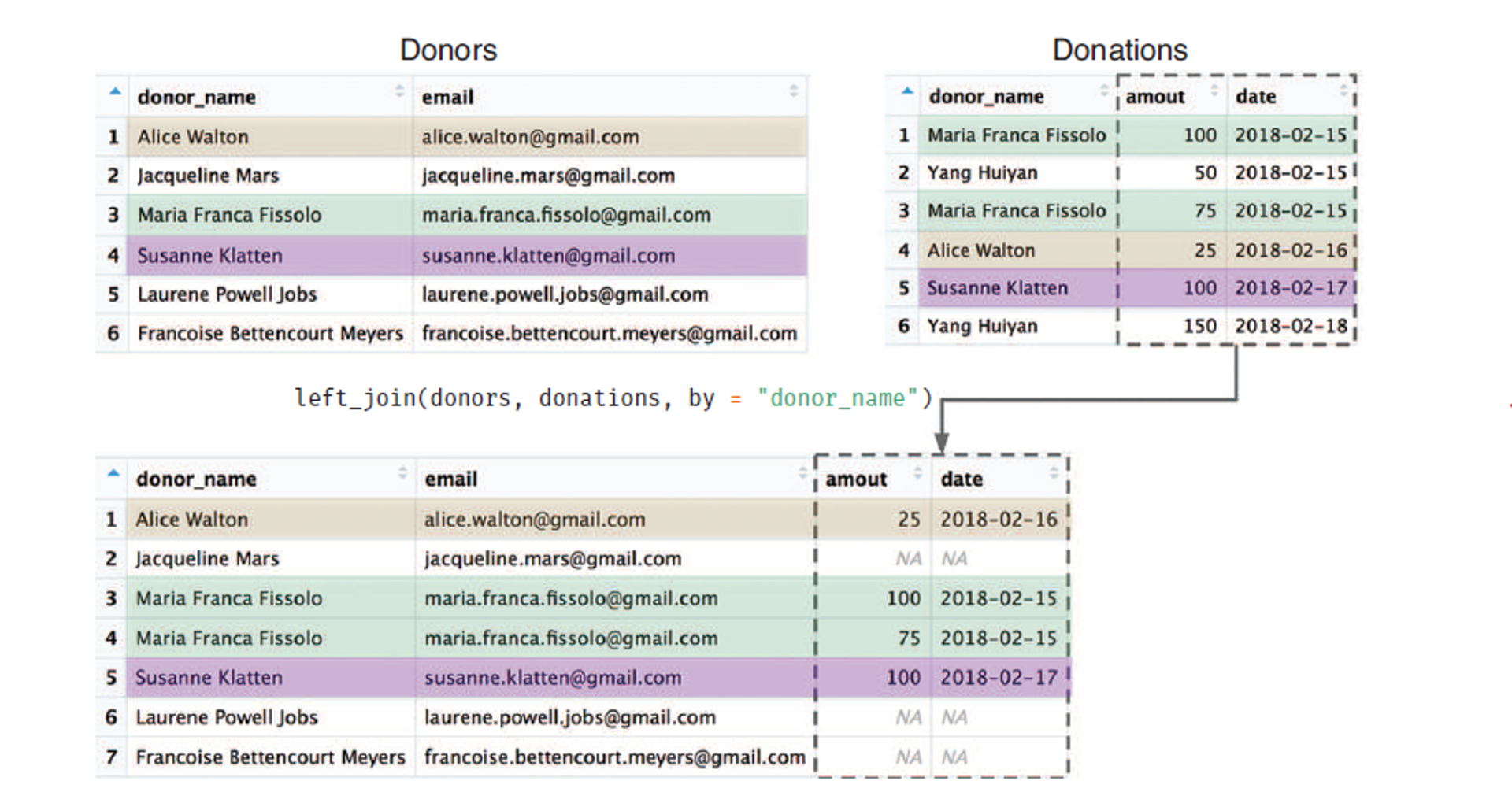Sort joined result table by row index triangle
Screen dimensions: 1512x803
pyautogui.click(x=113, y=473)
